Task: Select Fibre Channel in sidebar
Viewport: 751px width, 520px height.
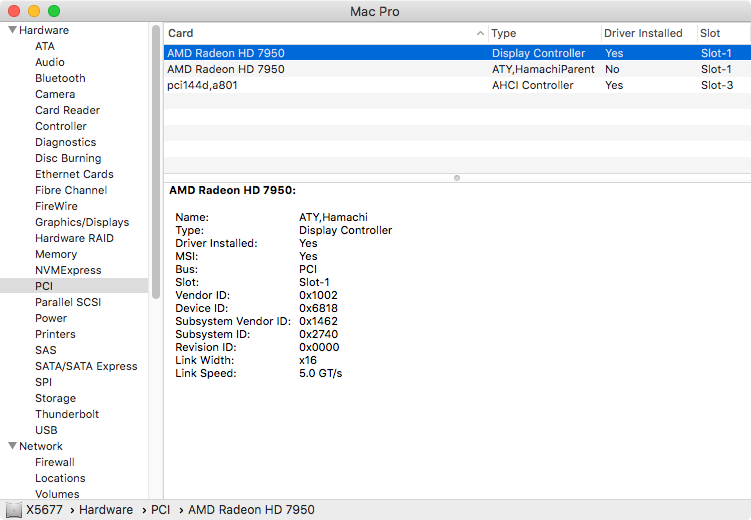Action: (x=71, y=190)
